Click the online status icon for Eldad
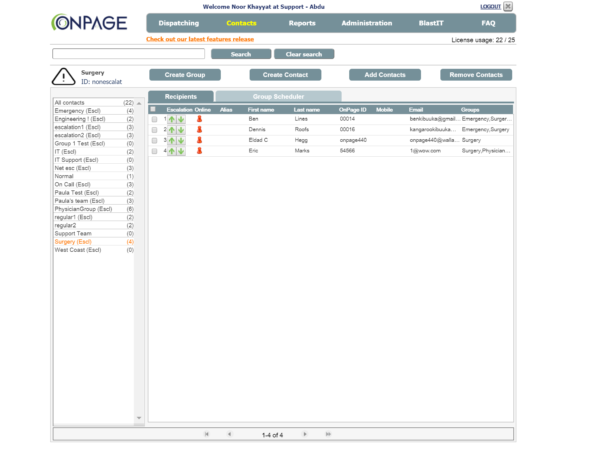Screen dimensions: 600x454 [199, 141]
